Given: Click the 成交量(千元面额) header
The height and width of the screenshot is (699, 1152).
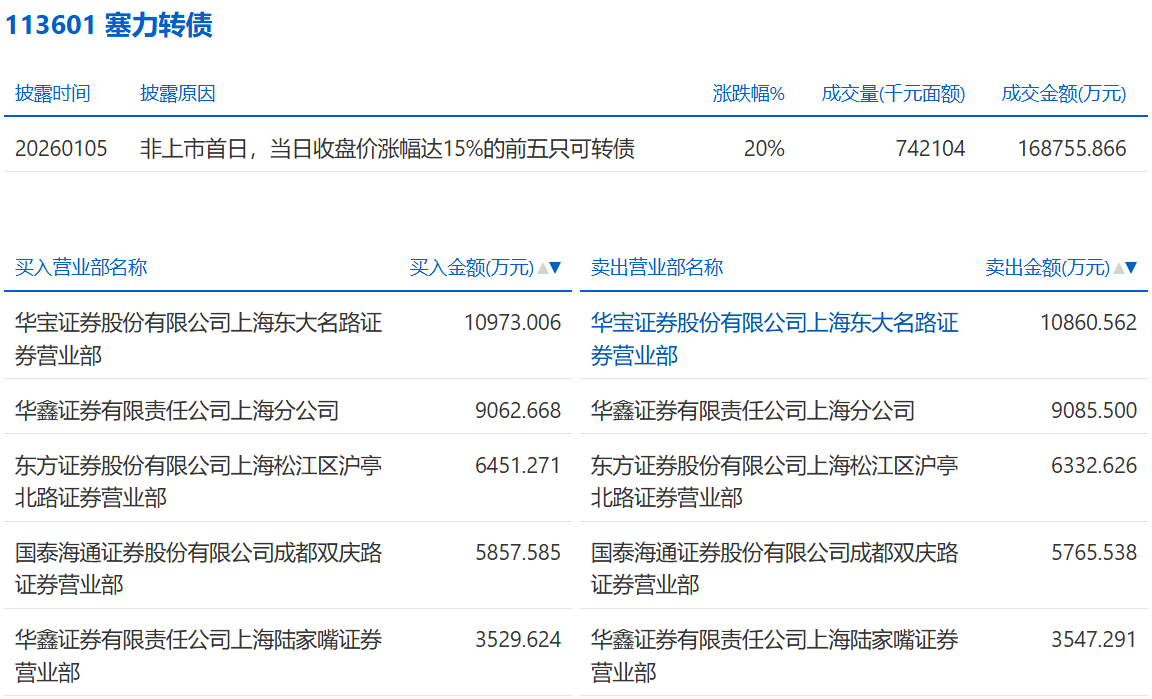Looking at the screenshot, I should click(893, 93).
